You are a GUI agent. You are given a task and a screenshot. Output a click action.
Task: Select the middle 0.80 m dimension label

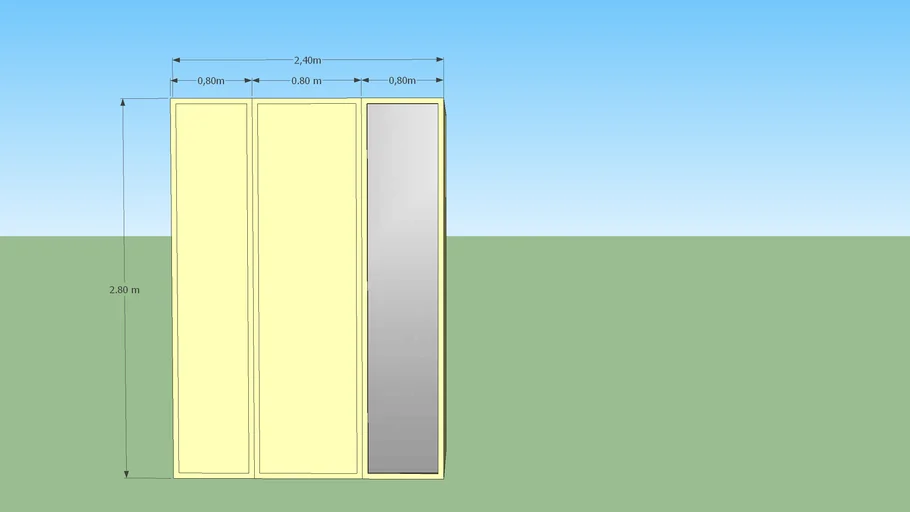[306, 80]
